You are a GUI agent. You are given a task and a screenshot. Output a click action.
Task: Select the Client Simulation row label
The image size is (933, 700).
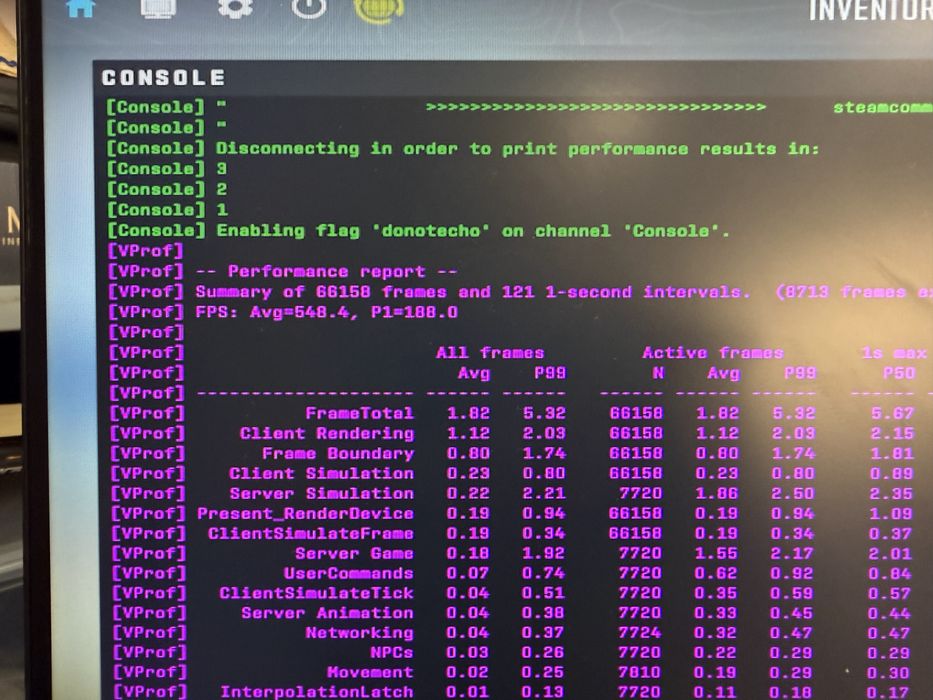click(321, 474)
